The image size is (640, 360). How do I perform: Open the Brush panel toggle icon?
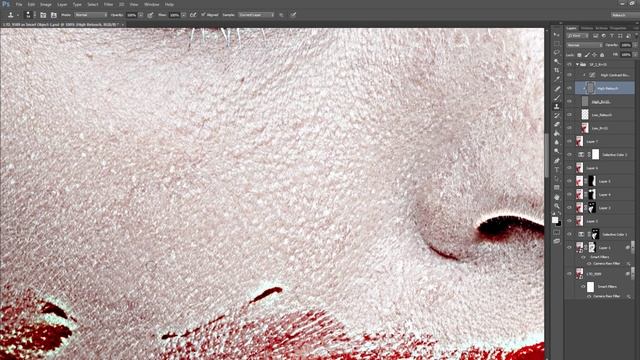click(x=43, y=15)
